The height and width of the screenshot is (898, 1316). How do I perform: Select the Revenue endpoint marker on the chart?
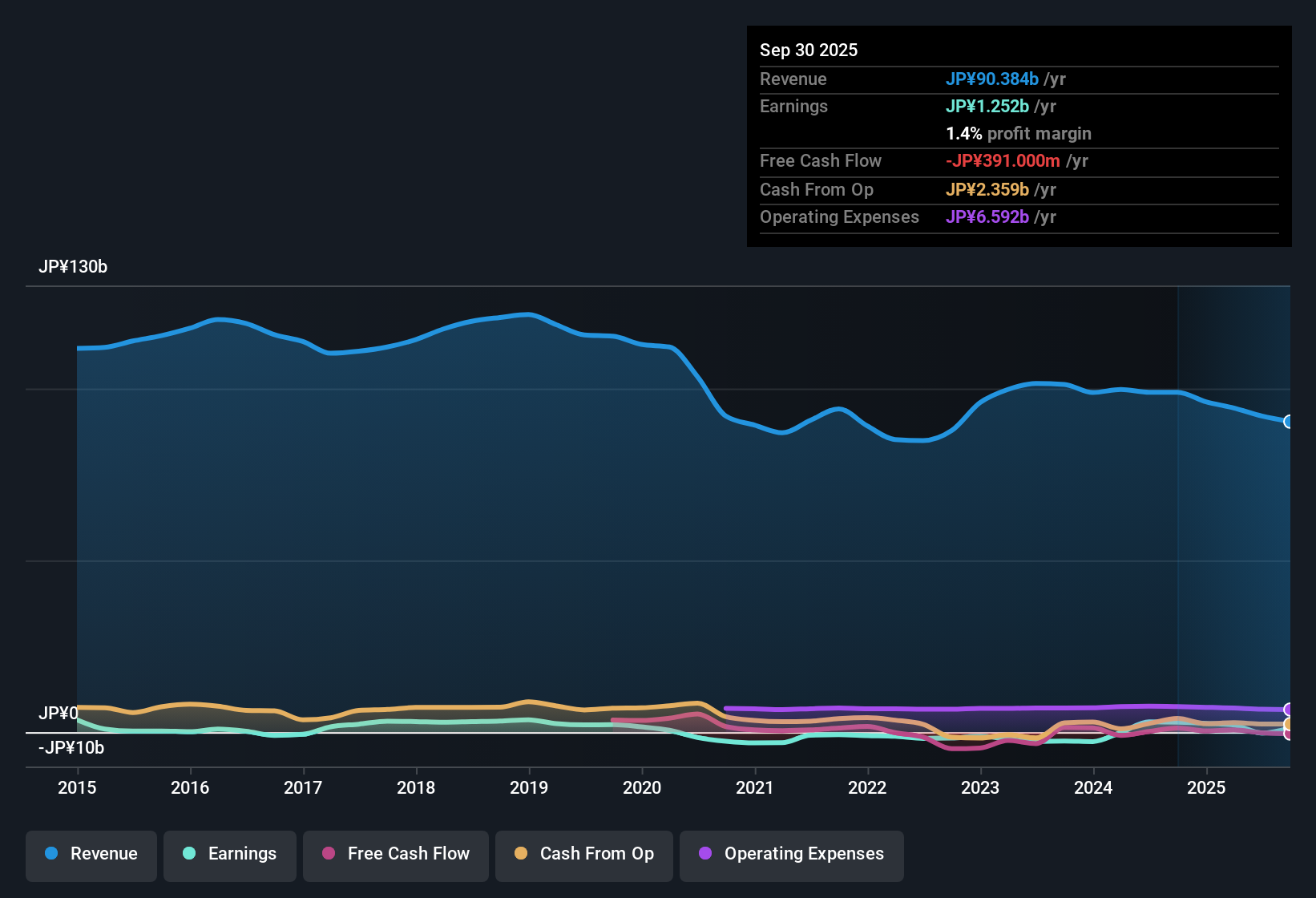click(x=1289, y=421)
